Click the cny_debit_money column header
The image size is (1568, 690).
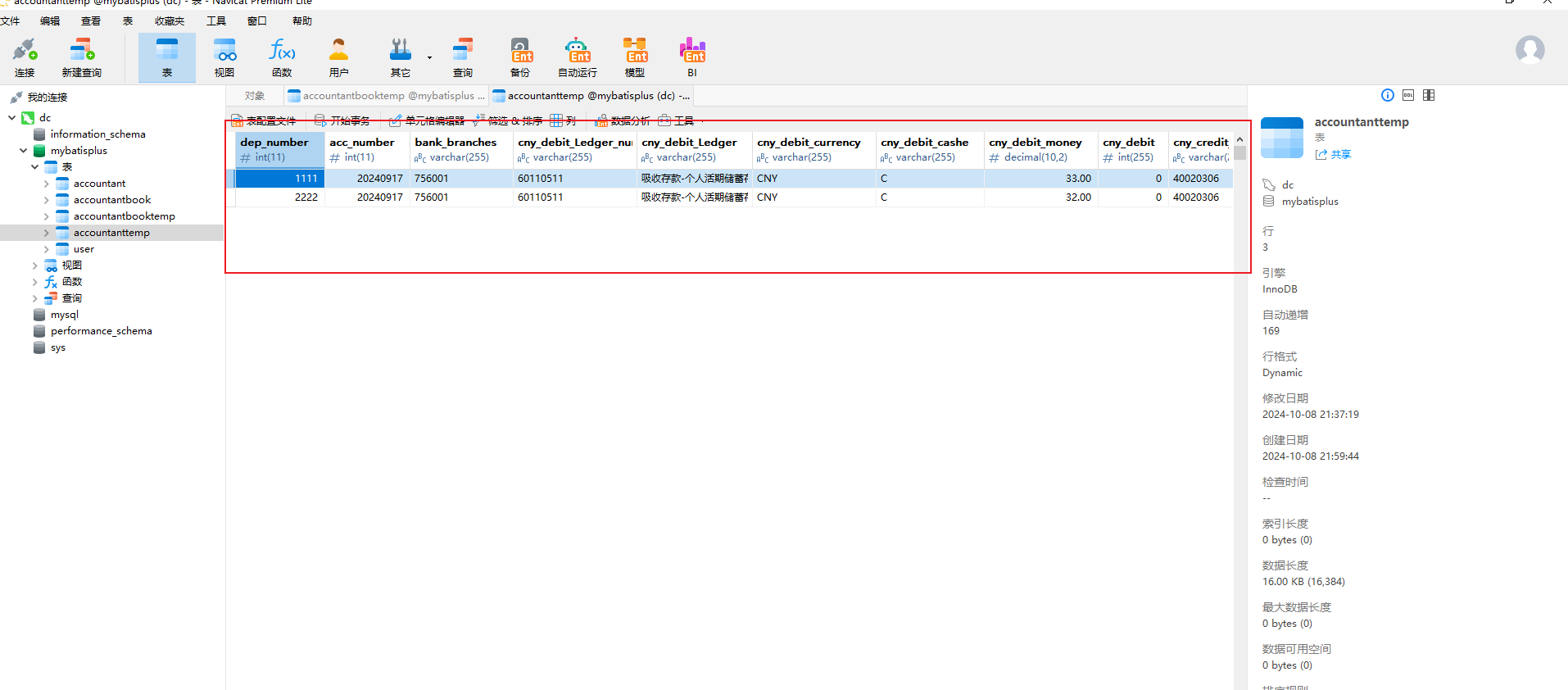tap(1040, 149)
